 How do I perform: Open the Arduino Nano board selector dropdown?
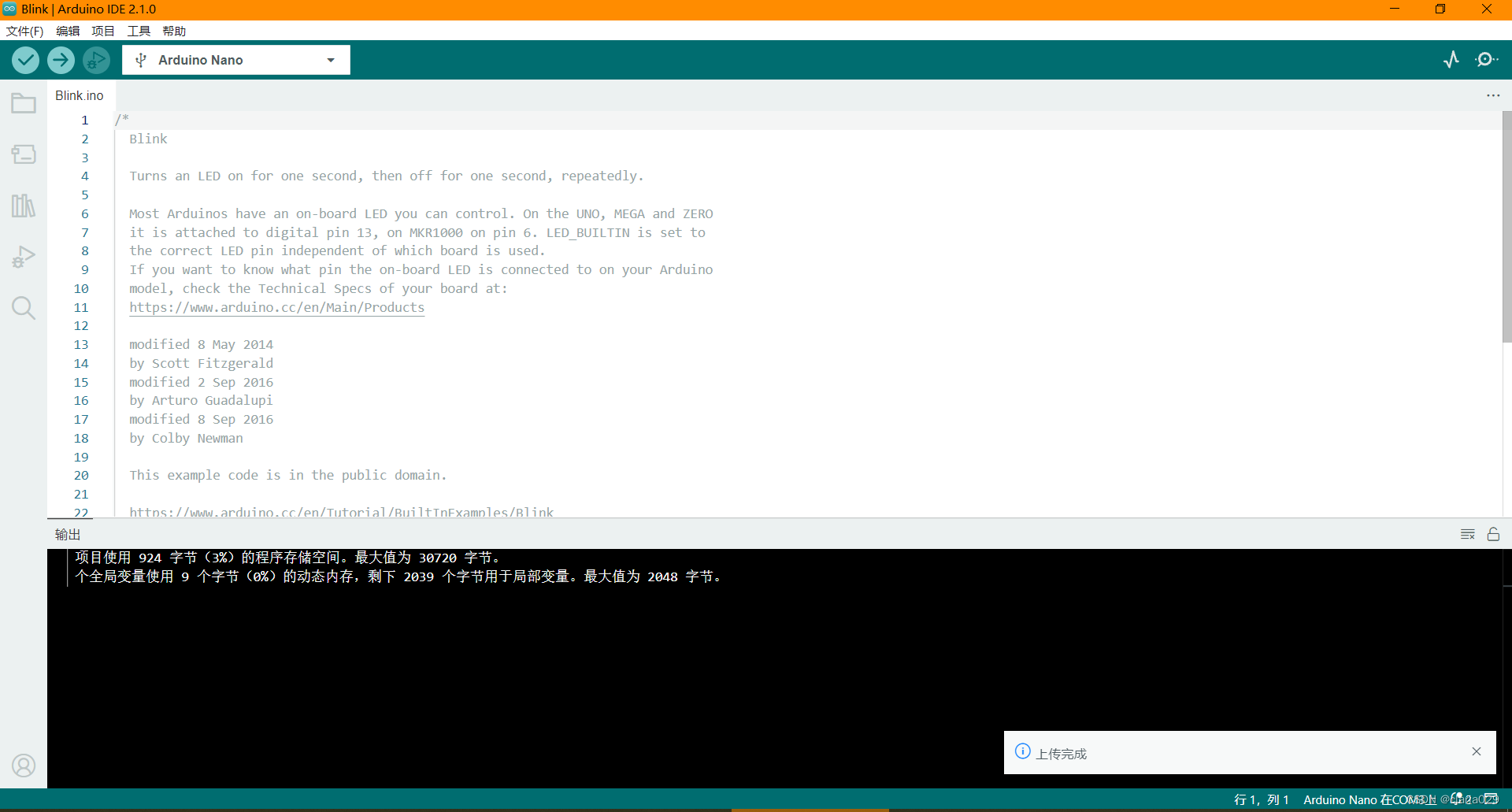coord(236,60)
